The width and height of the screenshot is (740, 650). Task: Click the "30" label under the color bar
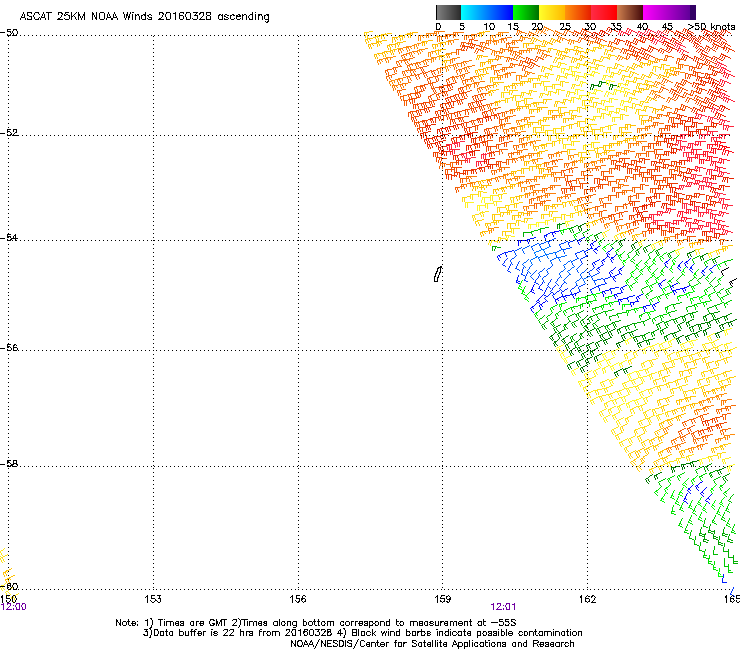590,27
